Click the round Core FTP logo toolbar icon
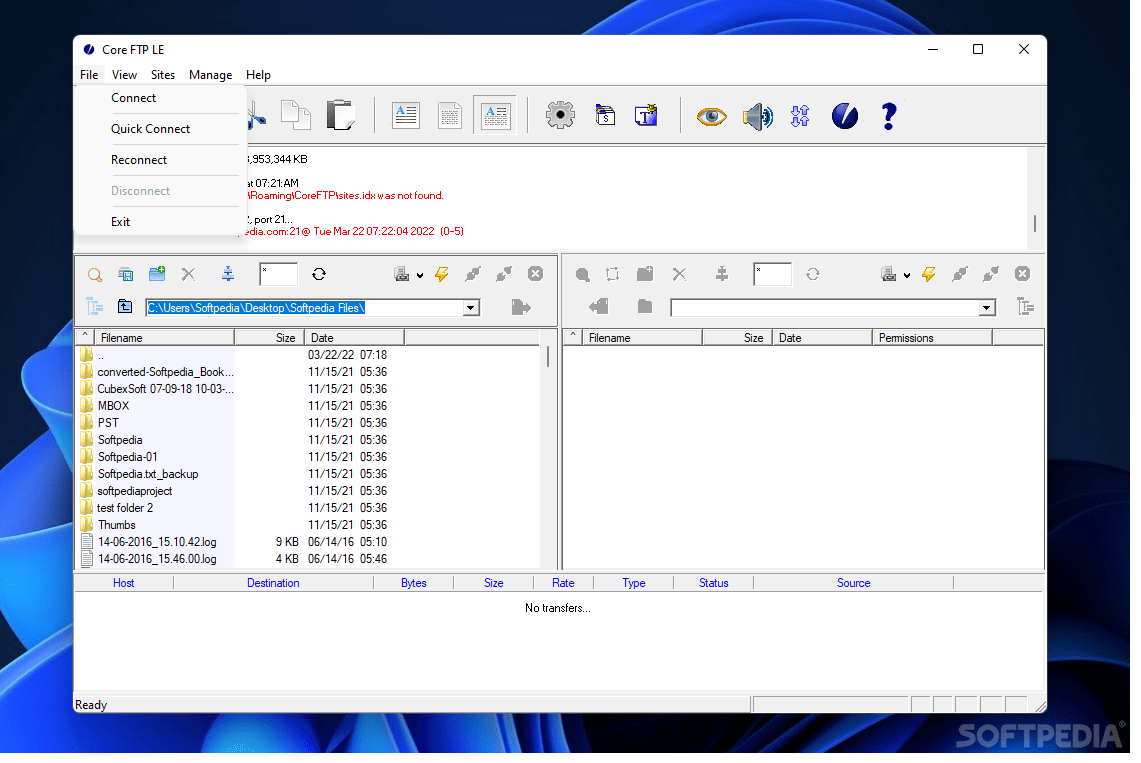Viewport: 1141px width, 763px height. pyautogui.click(x=844, y=116)
